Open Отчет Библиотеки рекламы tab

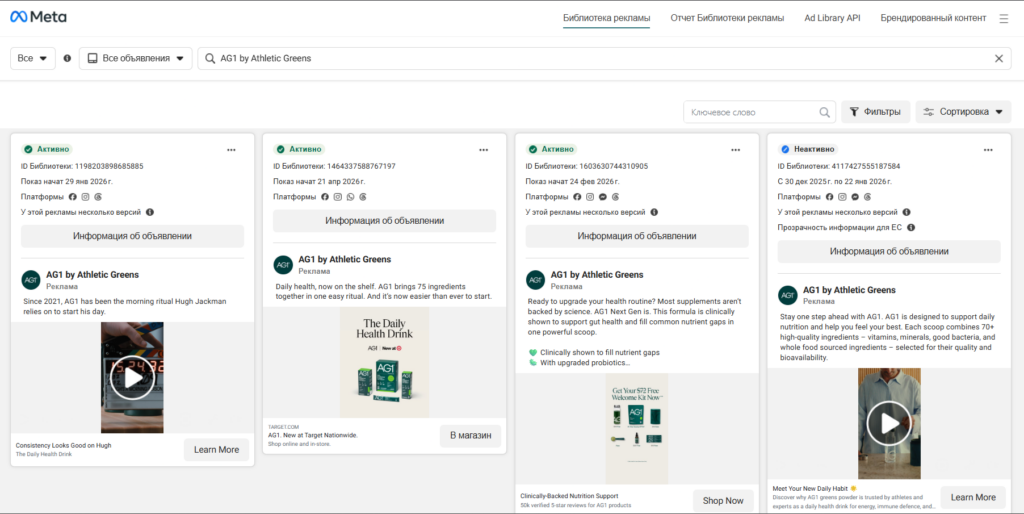click(x=727, y=18)
